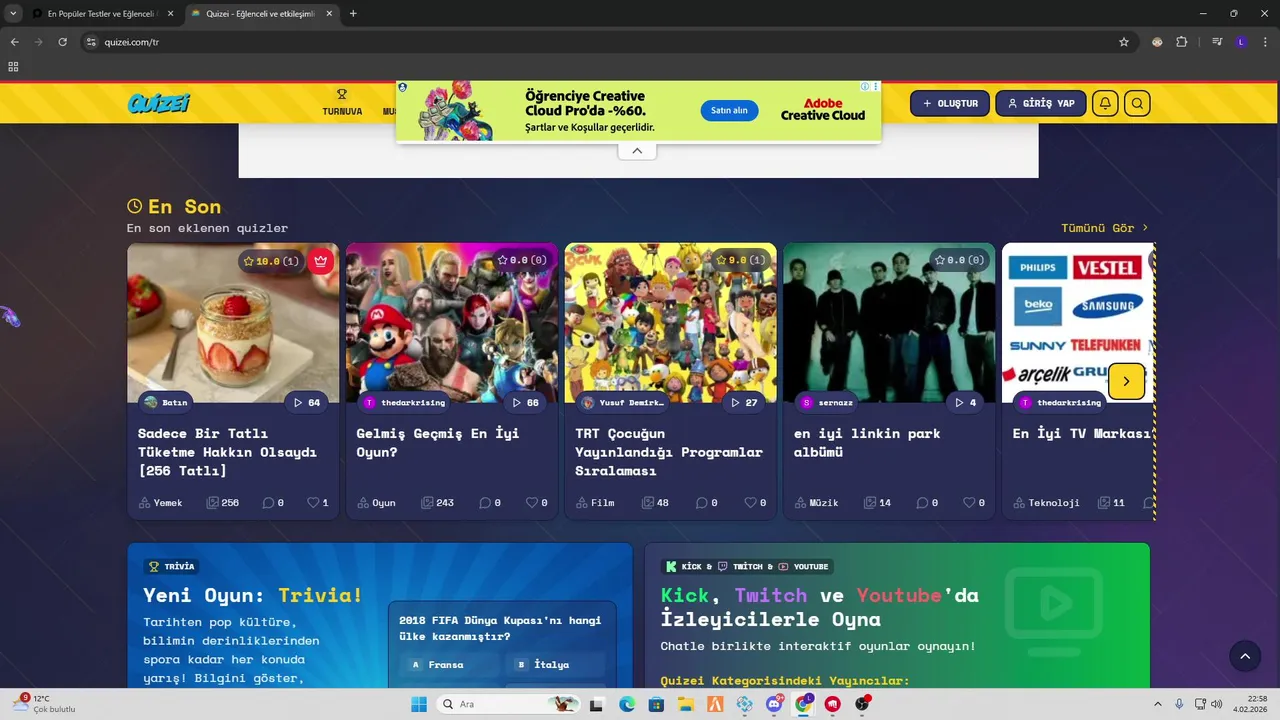This screenshot has width=1280, height=720.
Task: Click the Müzik category tag
Action: click(817, 502)
